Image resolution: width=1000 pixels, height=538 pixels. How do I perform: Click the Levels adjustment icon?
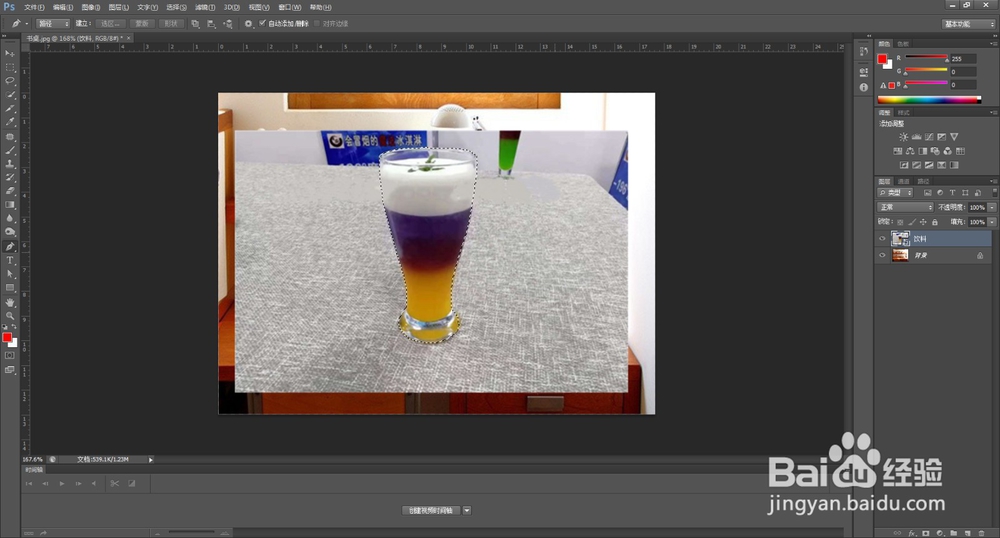pos(916,137)
